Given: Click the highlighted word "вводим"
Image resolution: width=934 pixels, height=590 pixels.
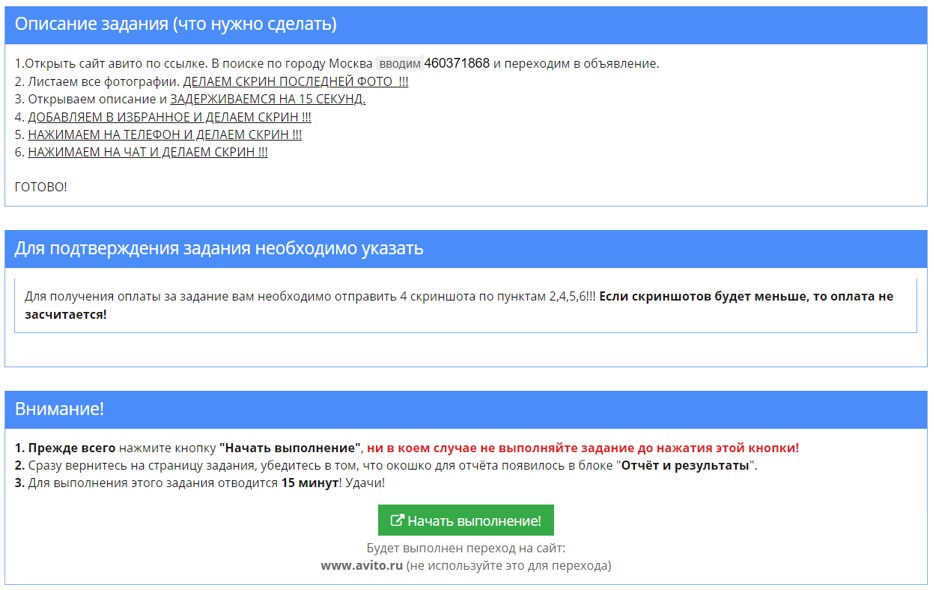Looking at the screenshot, I should coord(400,63).
